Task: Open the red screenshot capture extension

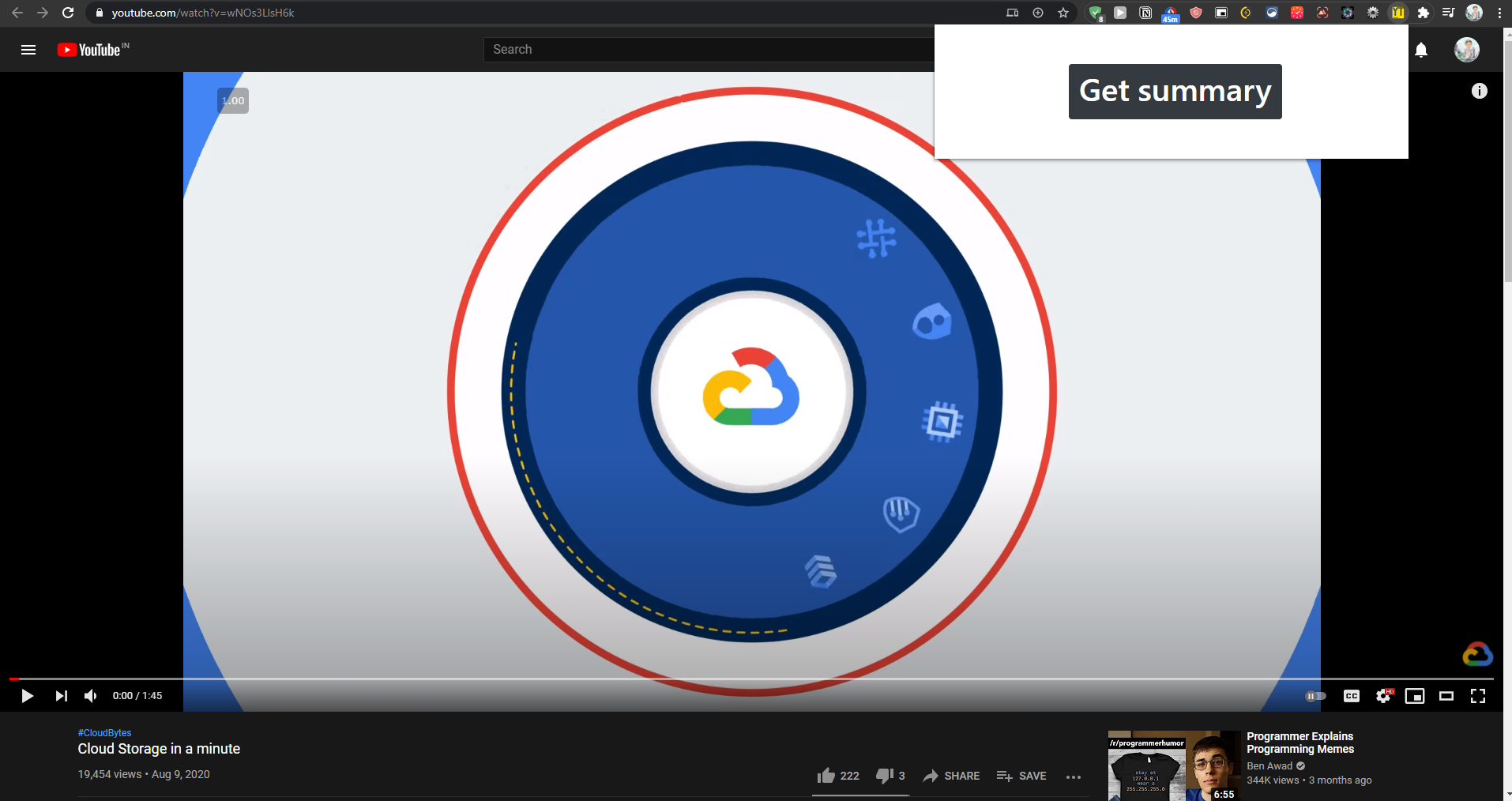Action: (x=1322, y=13)
